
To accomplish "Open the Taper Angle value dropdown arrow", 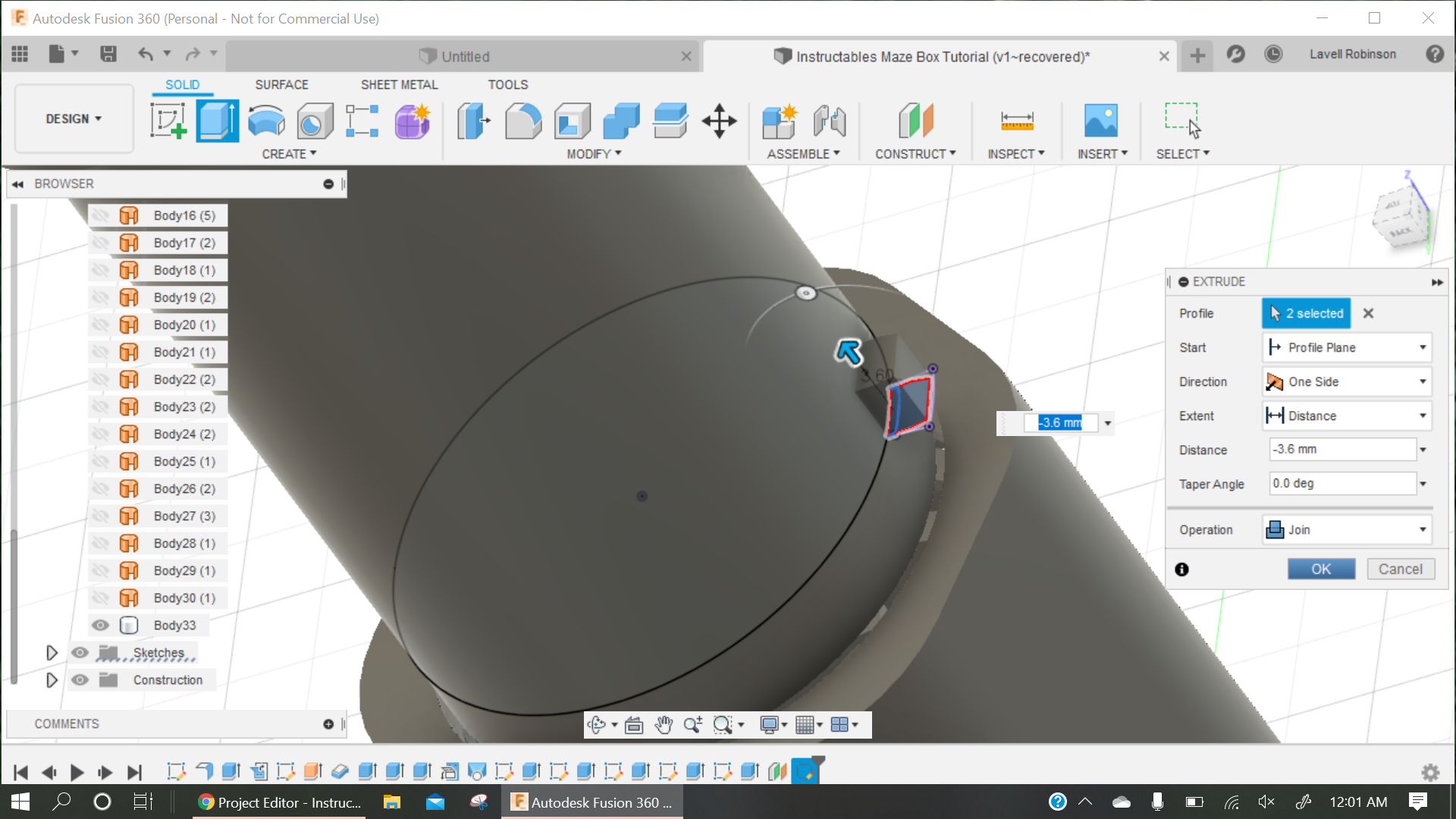I will click(1423, 484).
